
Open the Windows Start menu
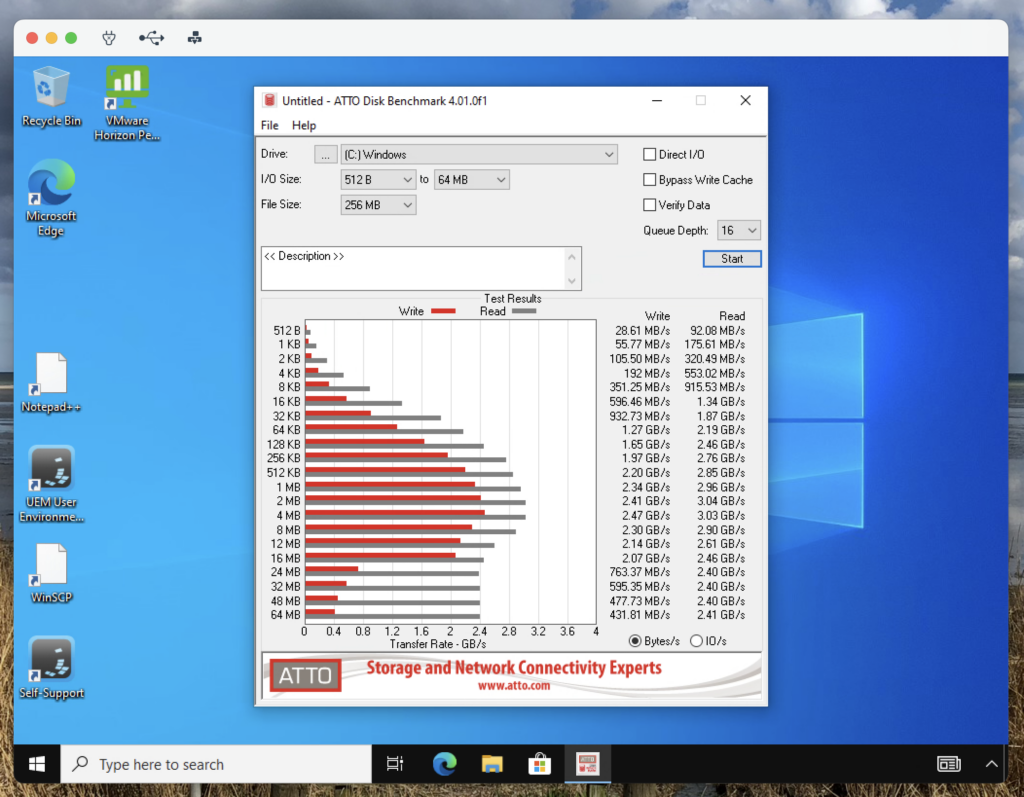[x=37, y=764]
